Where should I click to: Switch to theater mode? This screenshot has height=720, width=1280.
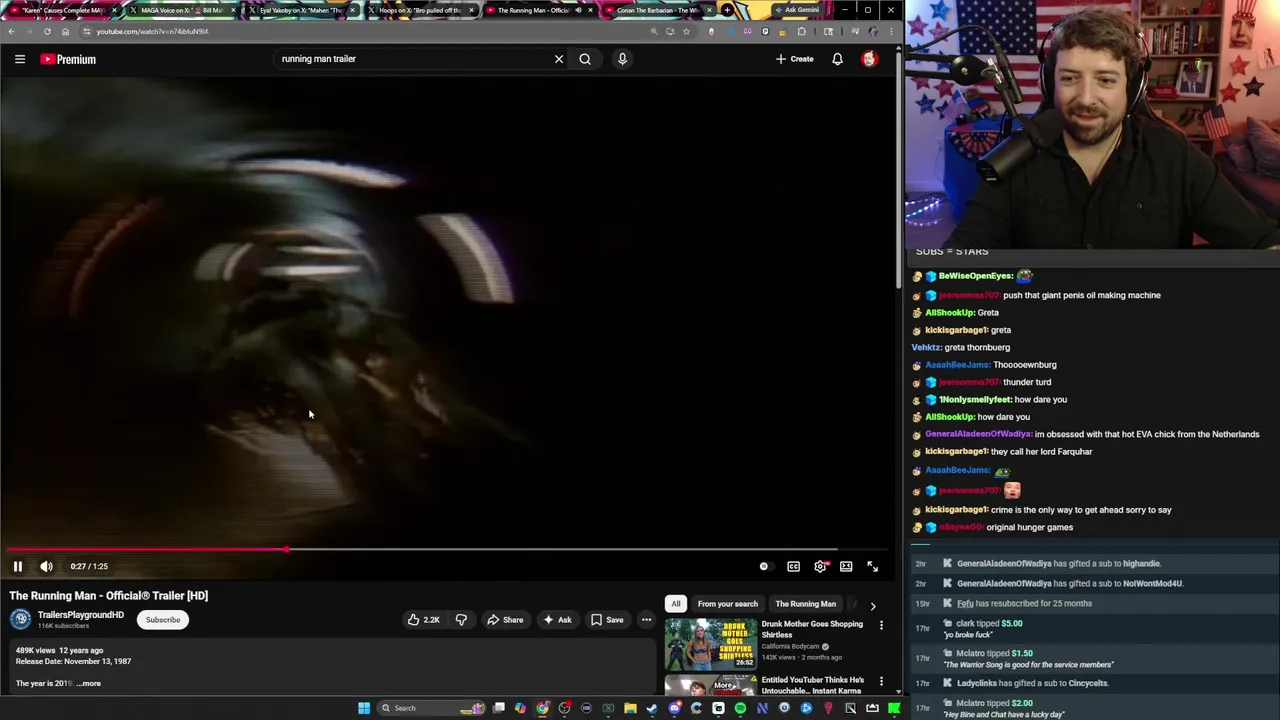coord(846,566)
